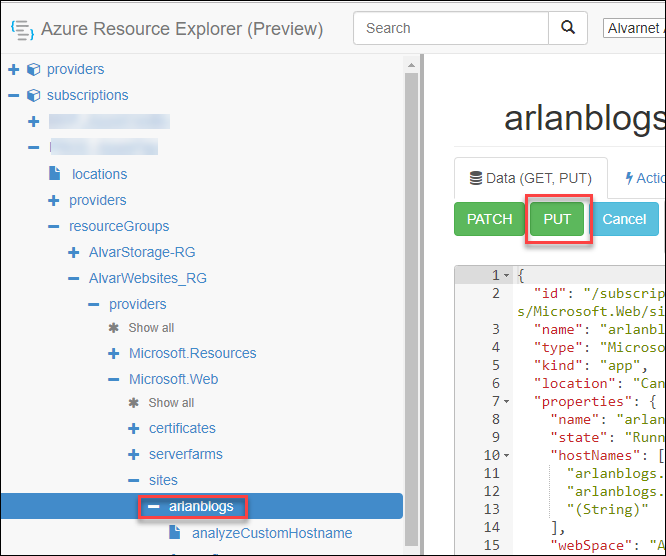Open the serverfarms tree item

pos(186,454)
